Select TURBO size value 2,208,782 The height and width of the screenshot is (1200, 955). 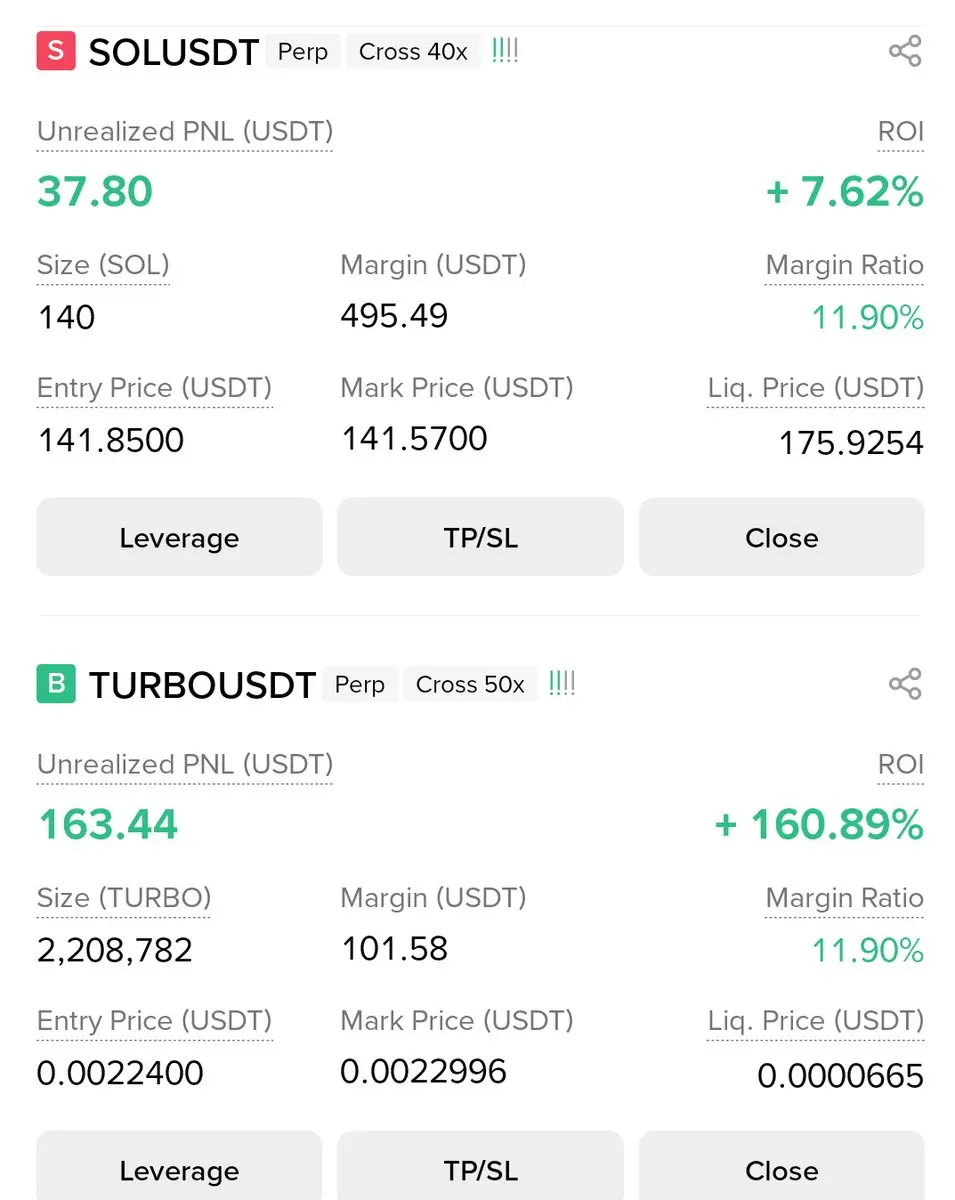[115, 950]
